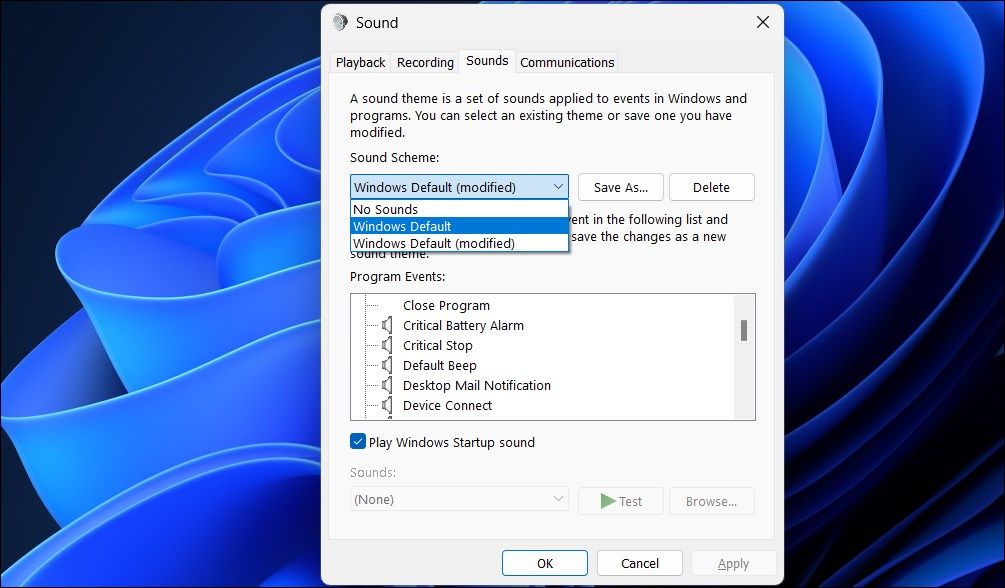Select the Close Program event

point(447,305)
